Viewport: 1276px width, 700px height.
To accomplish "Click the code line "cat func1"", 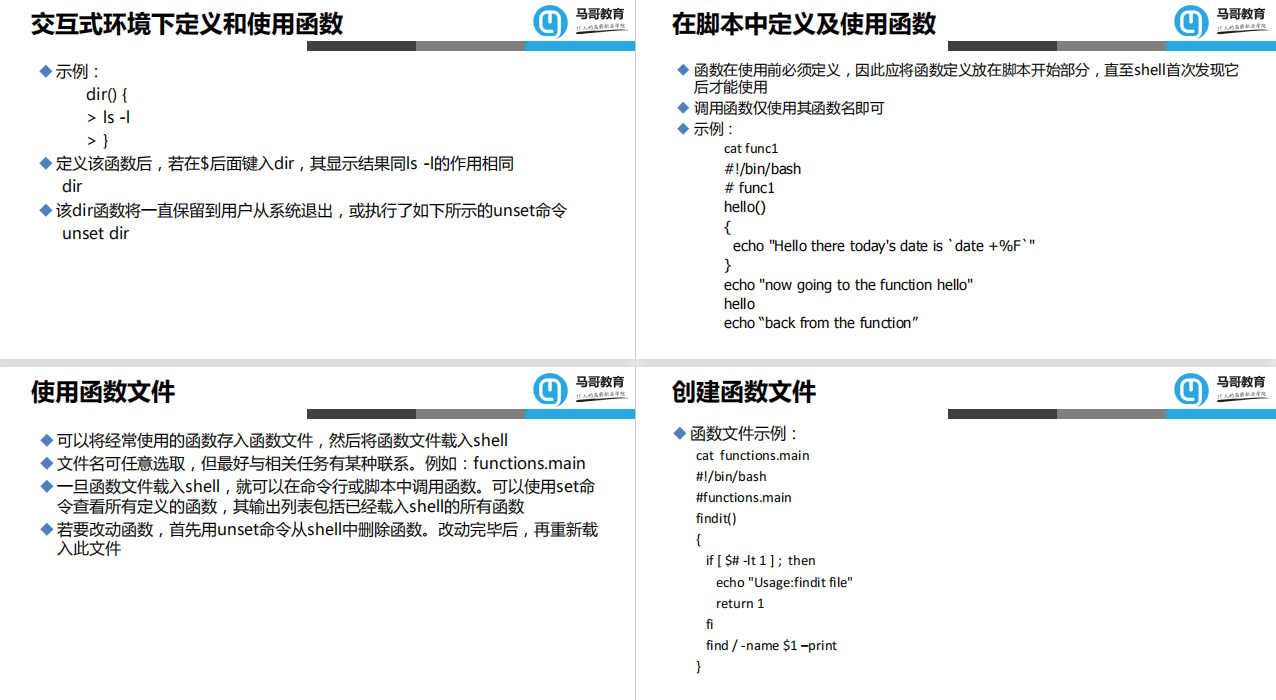I will click(x=751, y=149).
